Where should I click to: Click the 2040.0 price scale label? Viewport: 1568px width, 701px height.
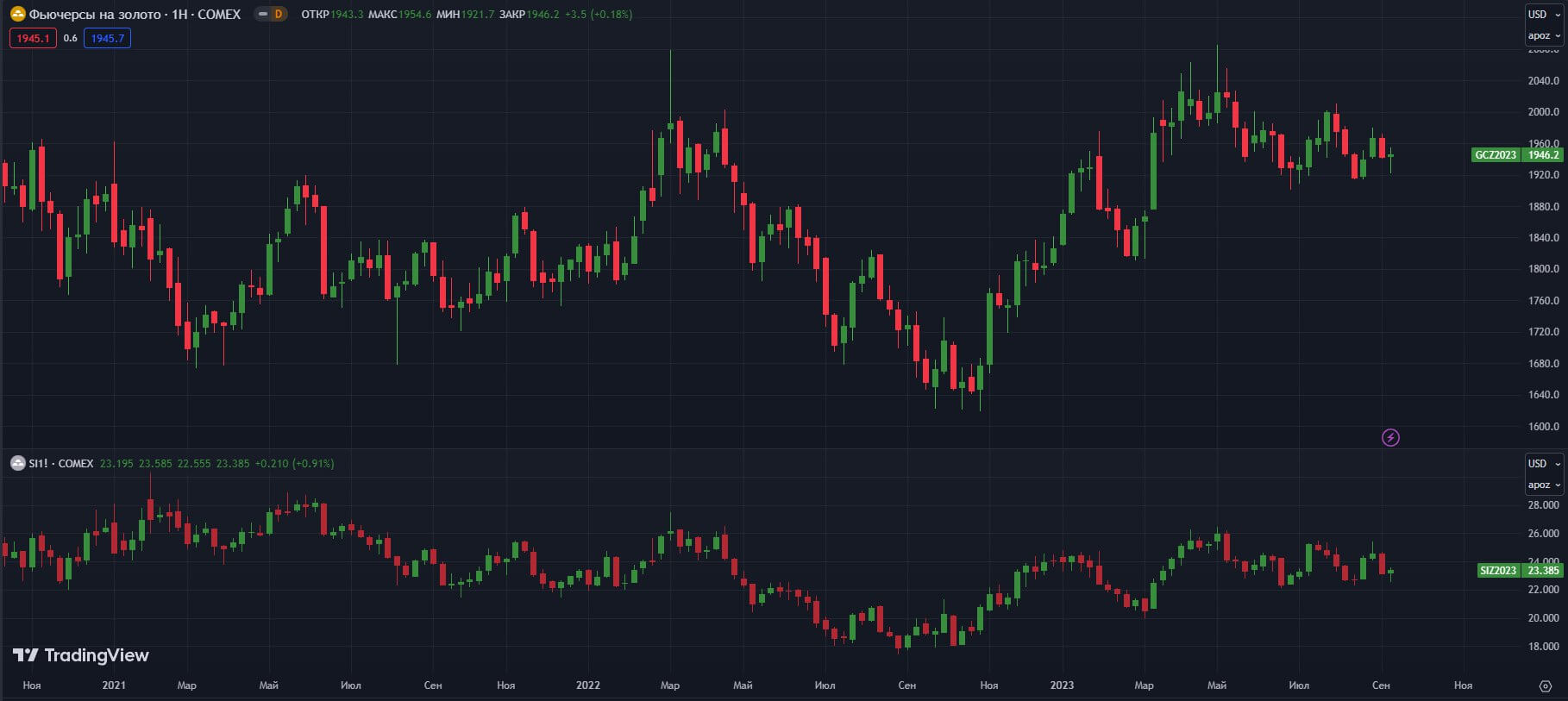tap(1544, 80)
